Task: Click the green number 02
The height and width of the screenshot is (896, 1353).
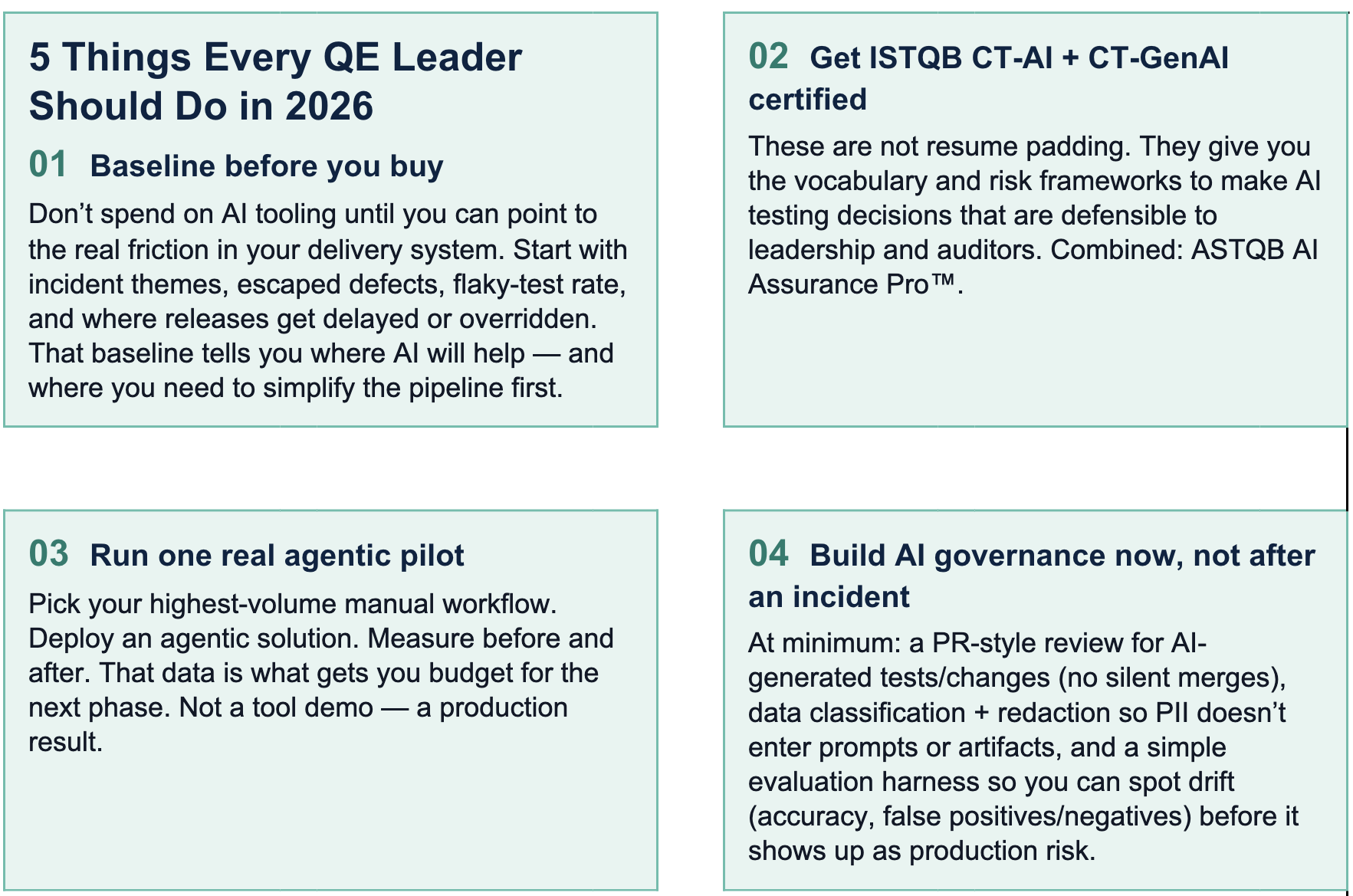Action: (768, 57)
